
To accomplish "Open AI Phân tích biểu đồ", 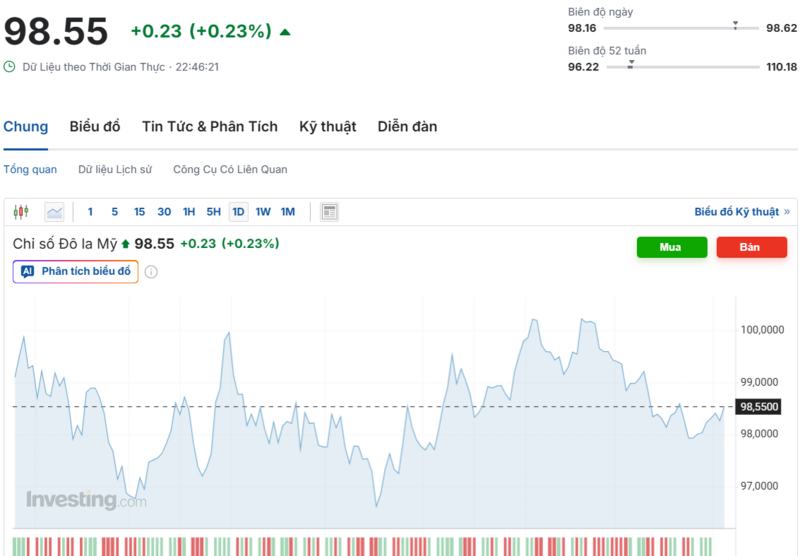I will [76, 272].
